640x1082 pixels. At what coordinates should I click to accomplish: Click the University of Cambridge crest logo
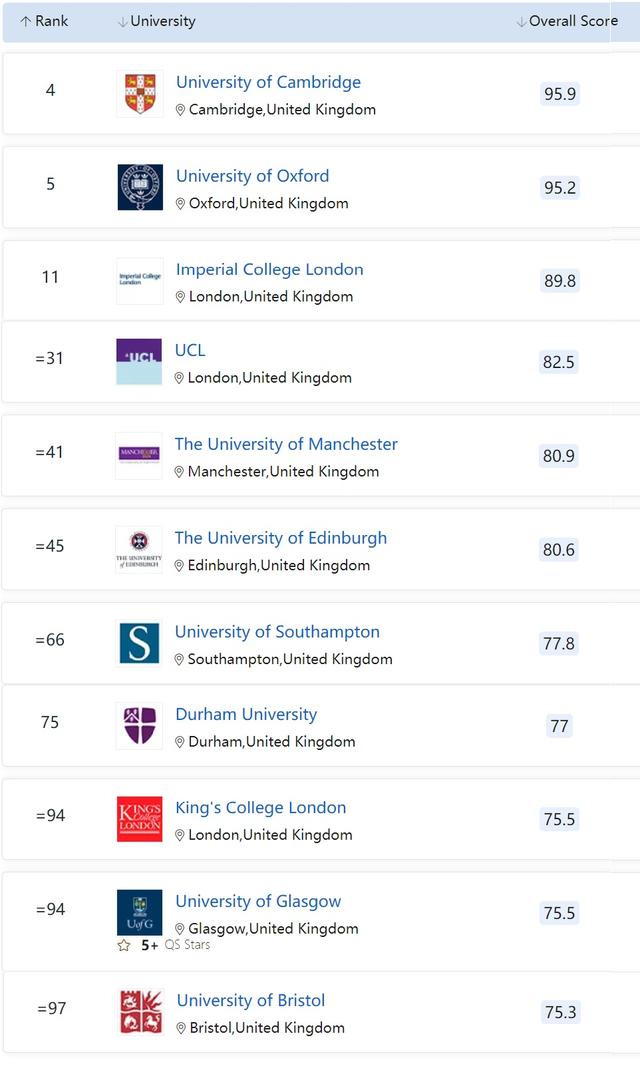tap(140, 94)
